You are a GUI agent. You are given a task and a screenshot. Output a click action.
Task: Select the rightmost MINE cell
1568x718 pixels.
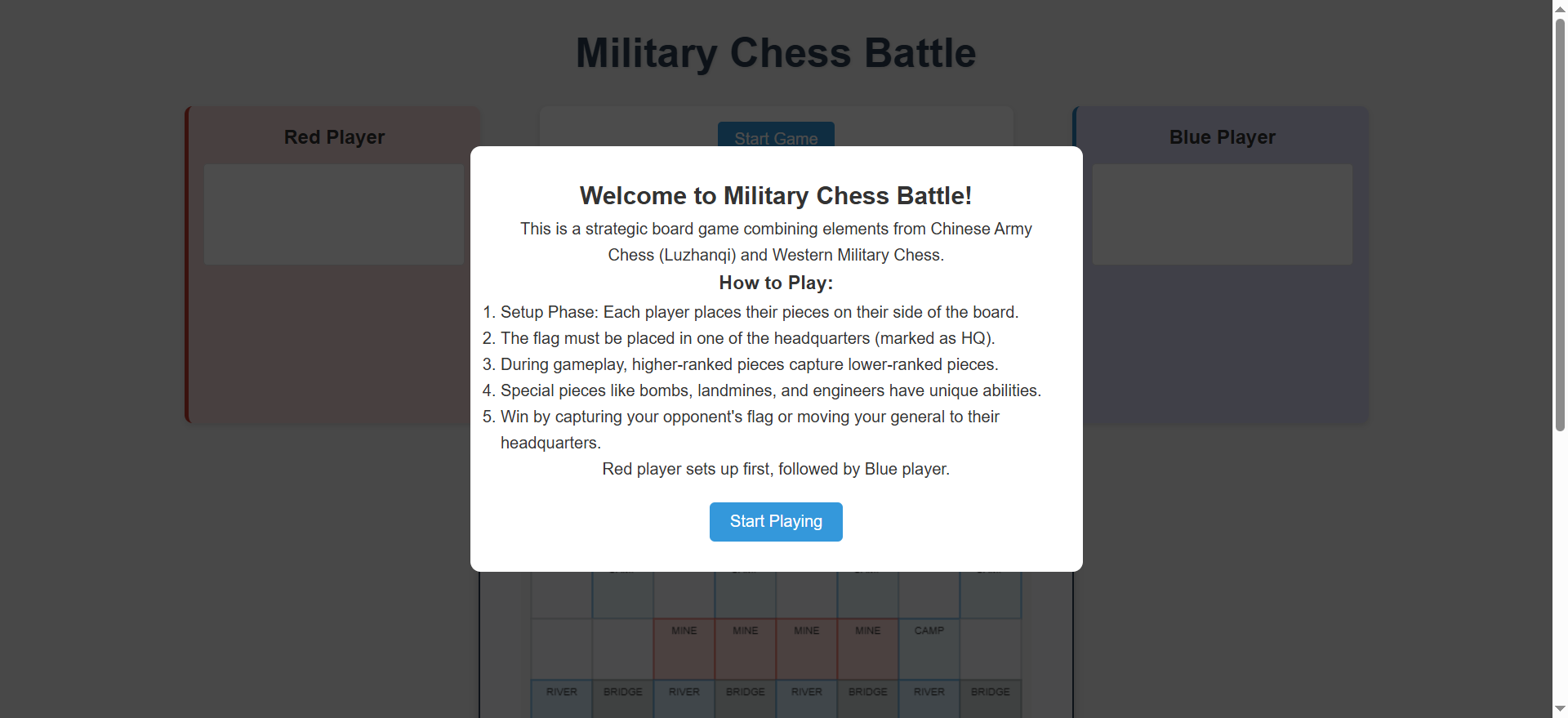tap(868, 649)
